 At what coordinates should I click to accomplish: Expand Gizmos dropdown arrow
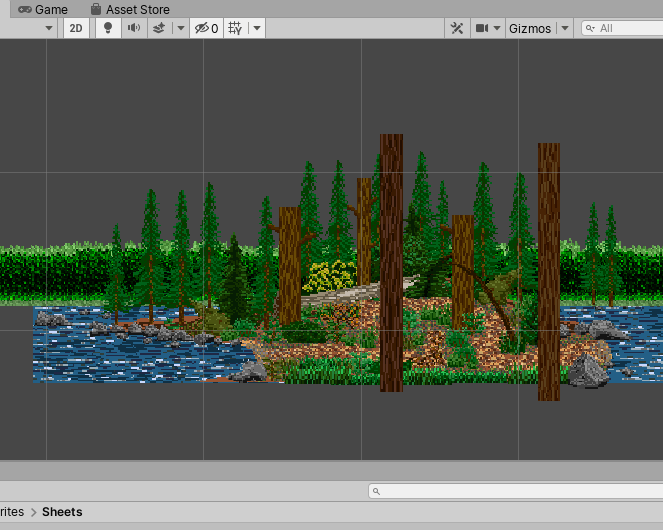click(x=564, y=28)
